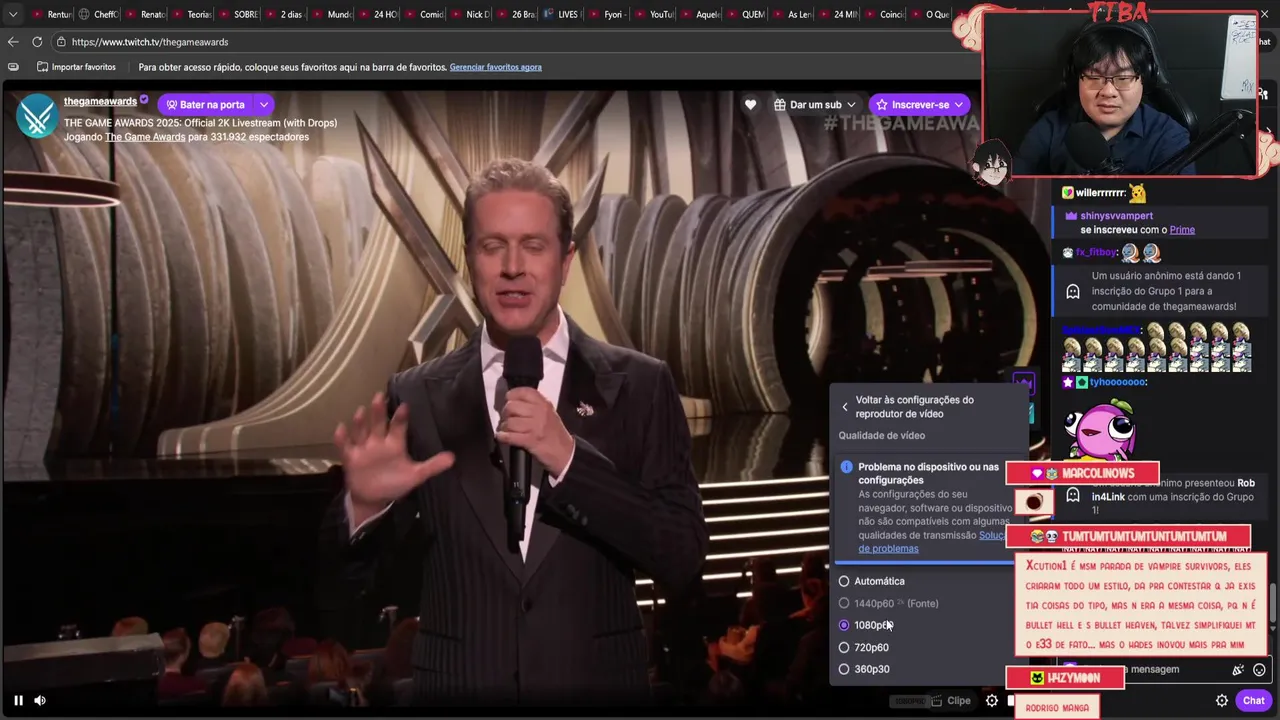Expand the Inscrever-se dropdown arrow
Screen dimensions: 1280x720
[961, 104]
